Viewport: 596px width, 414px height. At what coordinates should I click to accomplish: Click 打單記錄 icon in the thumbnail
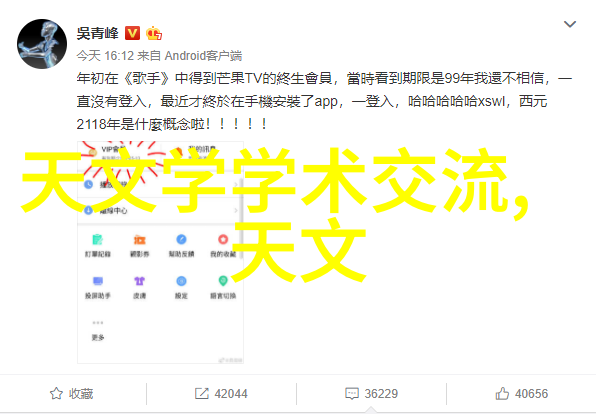pos(98,240)
